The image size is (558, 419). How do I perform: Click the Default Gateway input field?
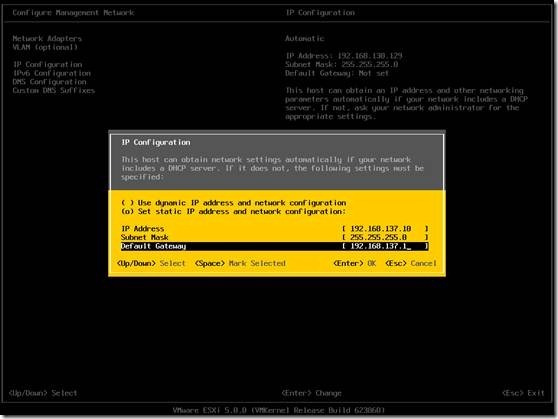pyautogui.click(x=385, y=246)
